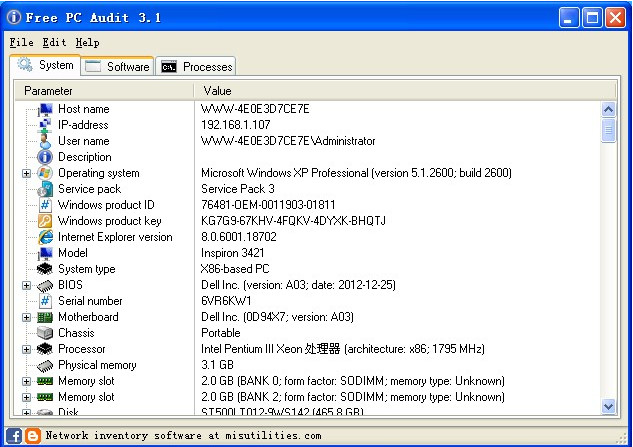633x447 pixels.
Task: Click the Motherboard icon
Action: click(x=45, y=317)
